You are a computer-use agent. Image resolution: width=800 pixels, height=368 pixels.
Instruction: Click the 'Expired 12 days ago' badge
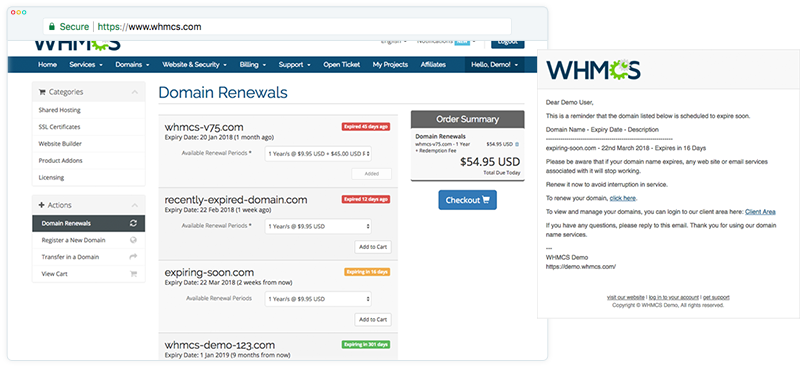point(366,199)
